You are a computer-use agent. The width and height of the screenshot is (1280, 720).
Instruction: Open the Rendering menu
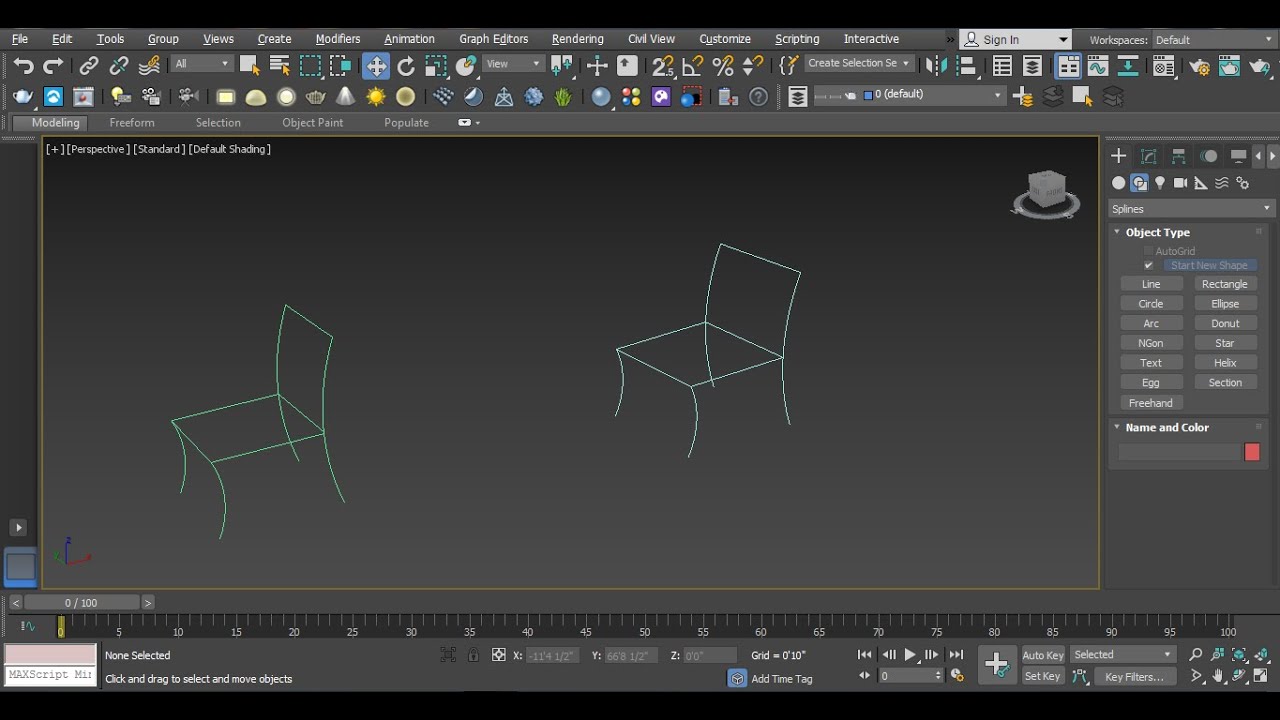[578, 39]
